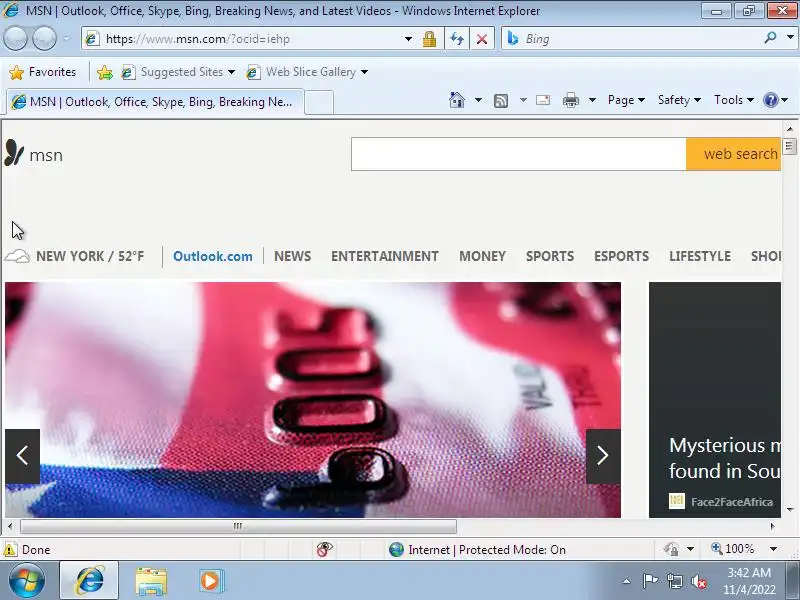Open the Suggested Sites dropdown

(x=178, y=72)
